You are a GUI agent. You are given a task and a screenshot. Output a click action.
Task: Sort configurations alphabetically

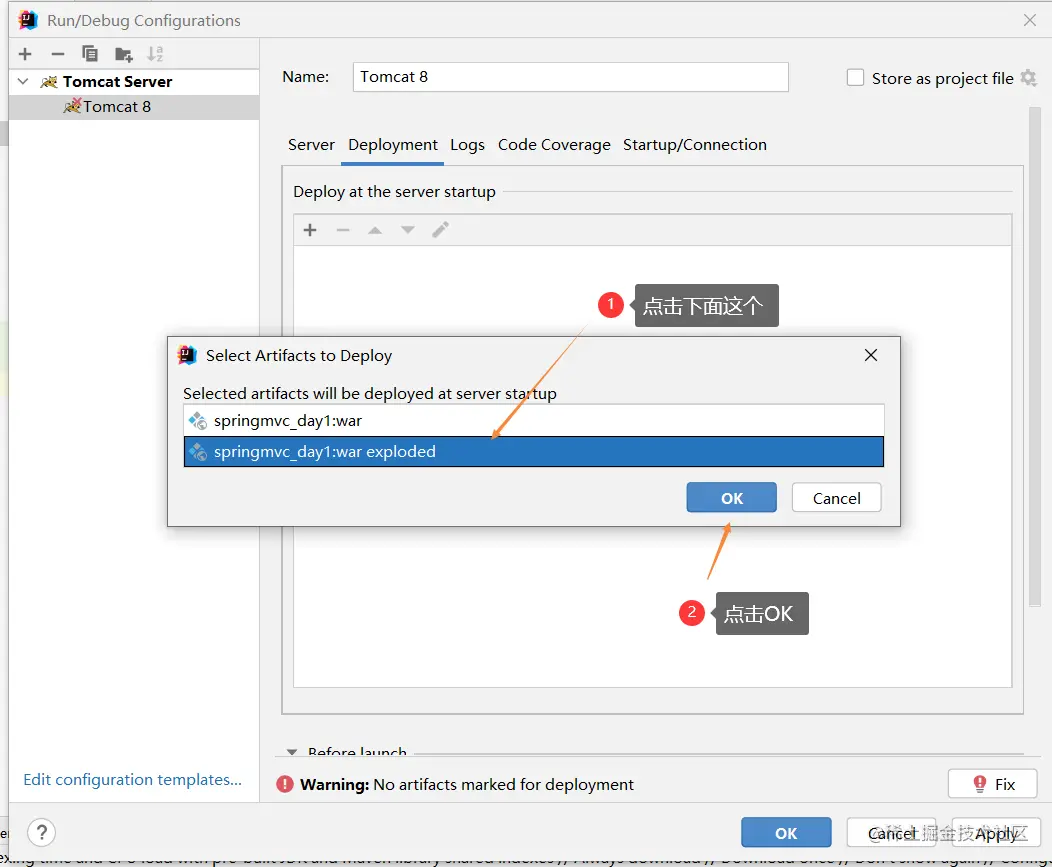pyautogui.click(x=156, y=54)
